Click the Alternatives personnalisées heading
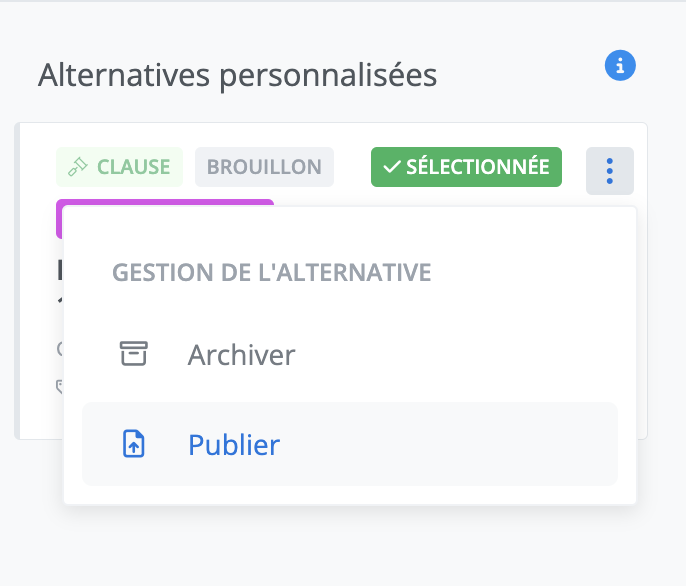The image size is (686, 586). tap(237, 75)
